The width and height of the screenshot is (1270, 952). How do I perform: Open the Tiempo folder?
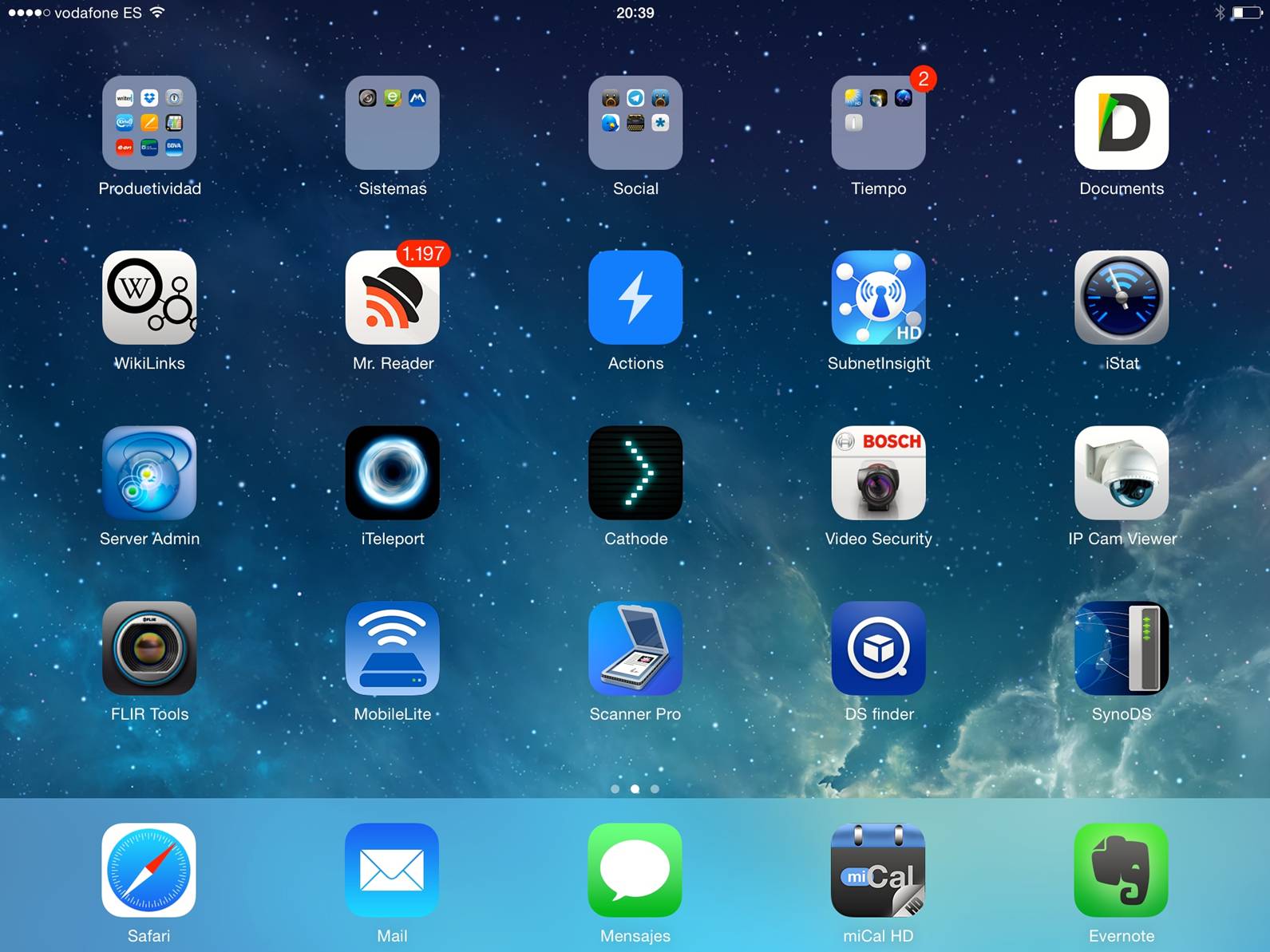[x=879, y=122]
